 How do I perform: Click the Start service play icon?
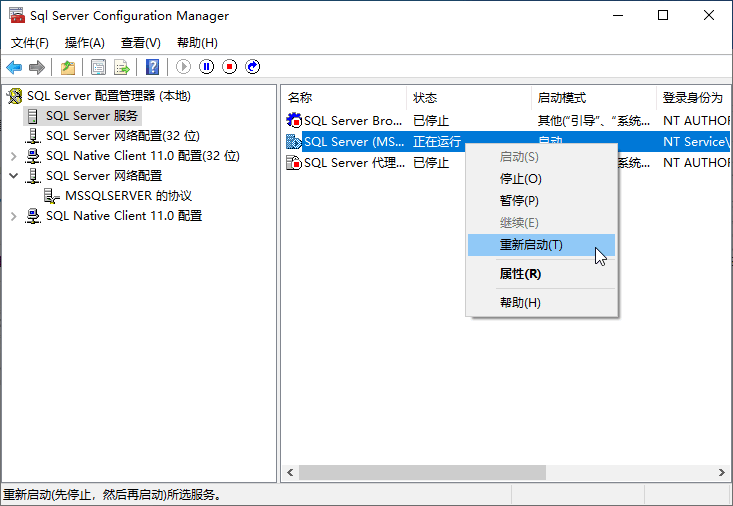183,67
